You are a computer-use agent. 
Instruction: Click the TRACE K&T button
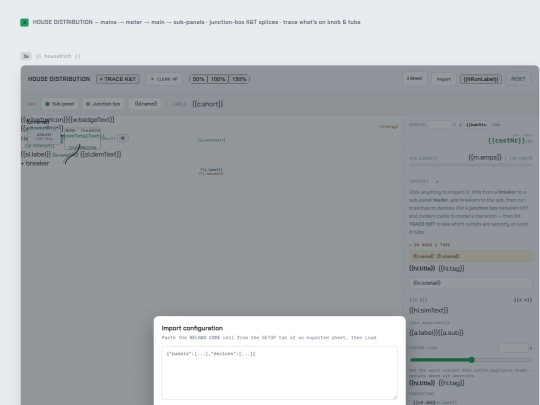point(118,79)
